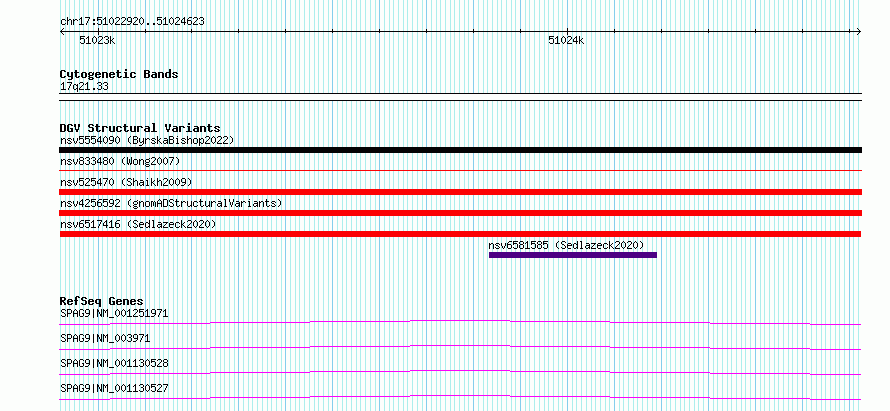Open SPAG9|NM_001130527 transcript label
Screen dimensions: 890x411
click(x=114, y=388)
